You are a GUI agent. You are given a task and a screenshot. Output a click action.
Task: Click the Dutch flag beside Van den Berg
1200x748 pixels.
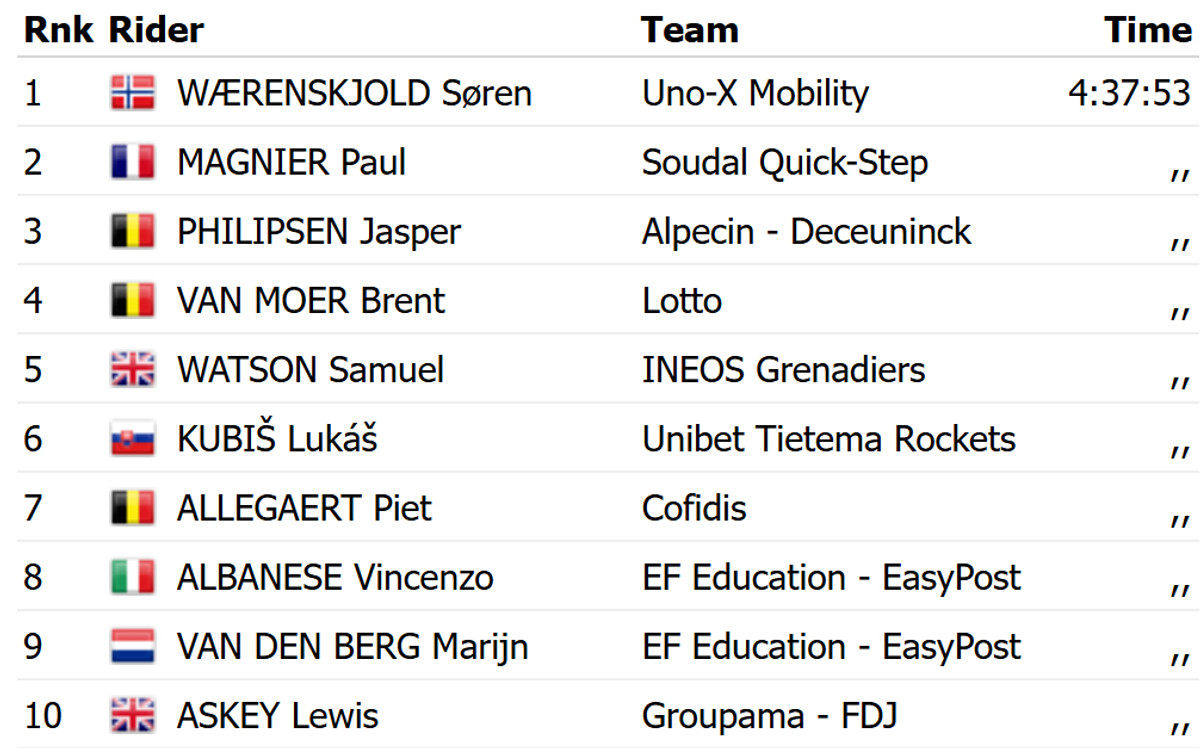pyautogui.click(x=132, y=647)
